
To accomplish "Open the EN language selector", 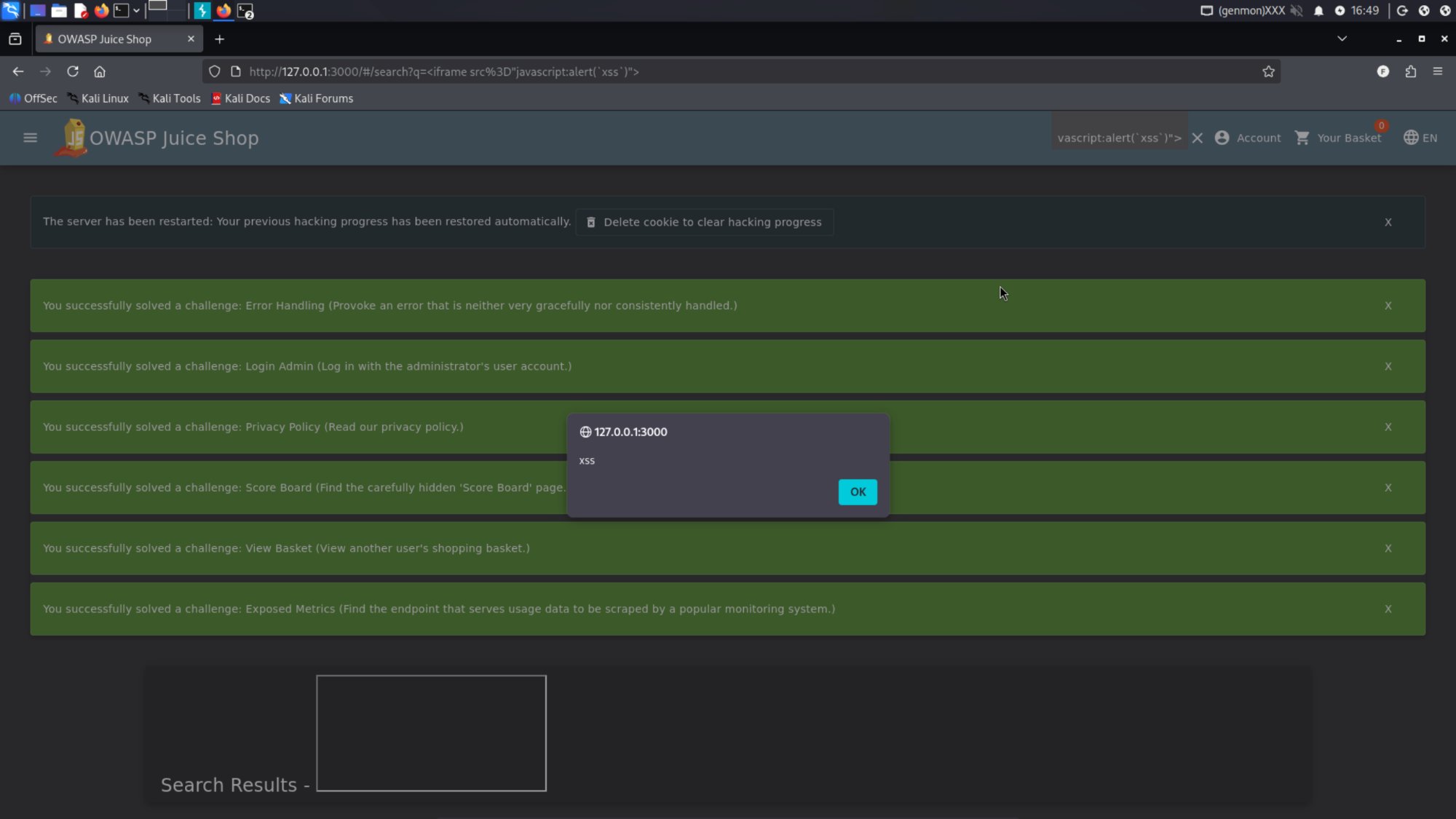I will [x=1420, y=138].
